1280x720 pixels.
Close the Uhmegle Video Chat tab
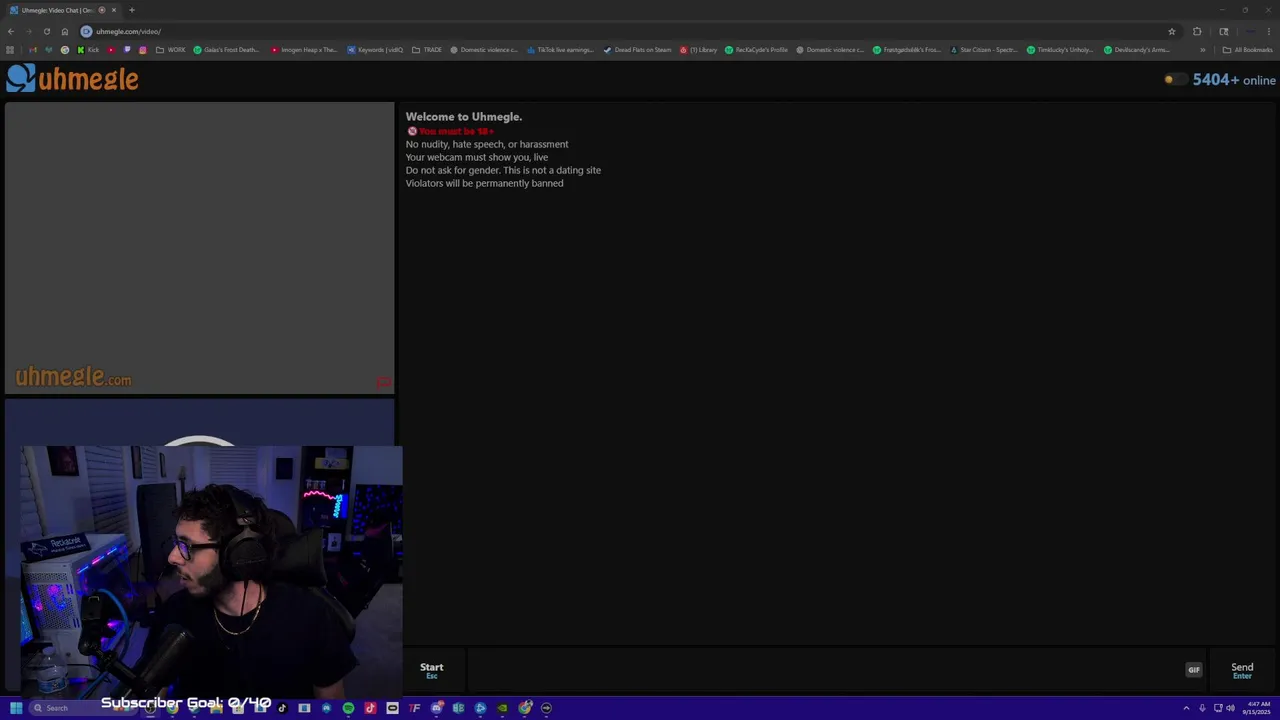coord(114,10)
